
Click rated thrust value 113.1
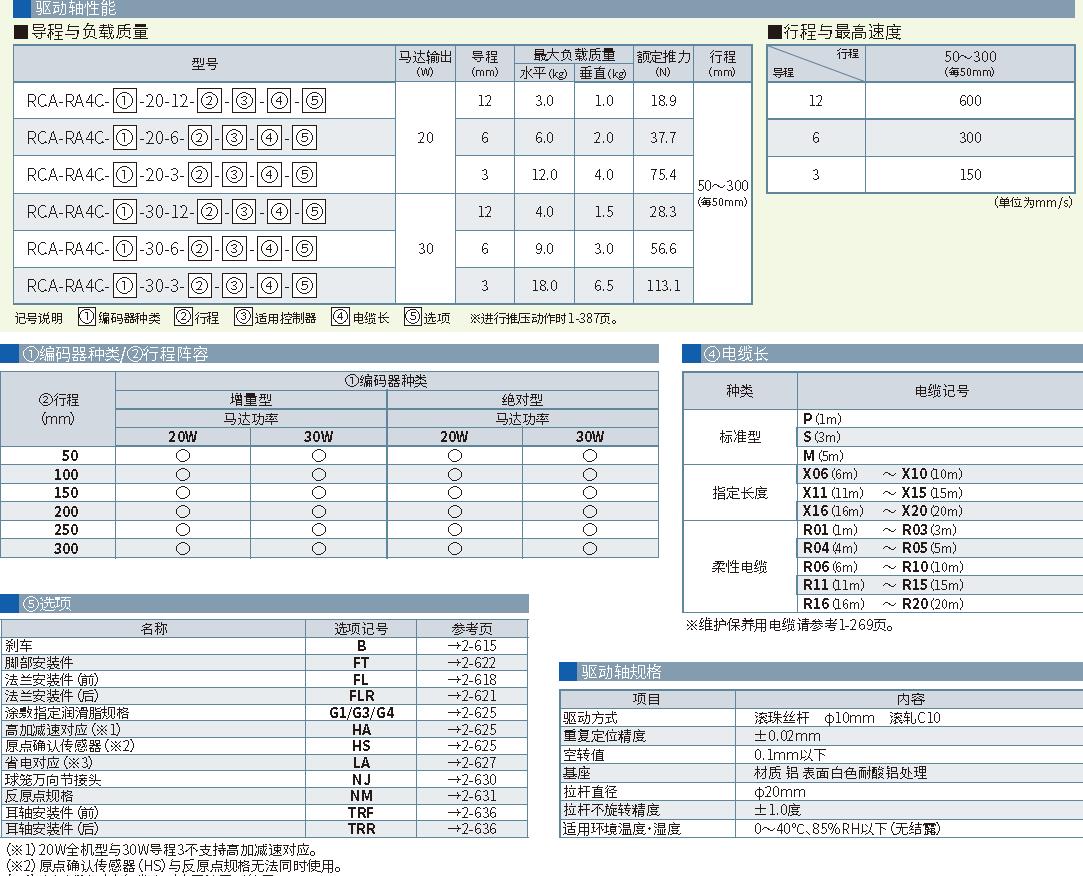[x=663, y=285]
